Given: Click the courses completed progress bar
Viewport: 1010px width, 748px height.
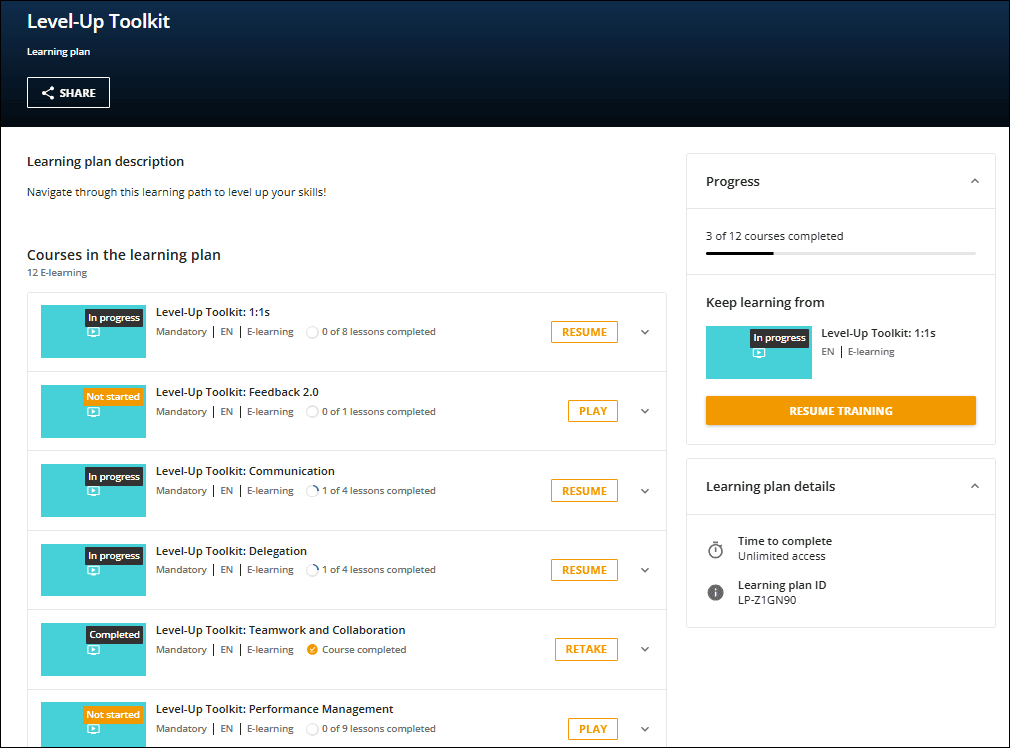Looking at the screenshot, I should [841, 254].
